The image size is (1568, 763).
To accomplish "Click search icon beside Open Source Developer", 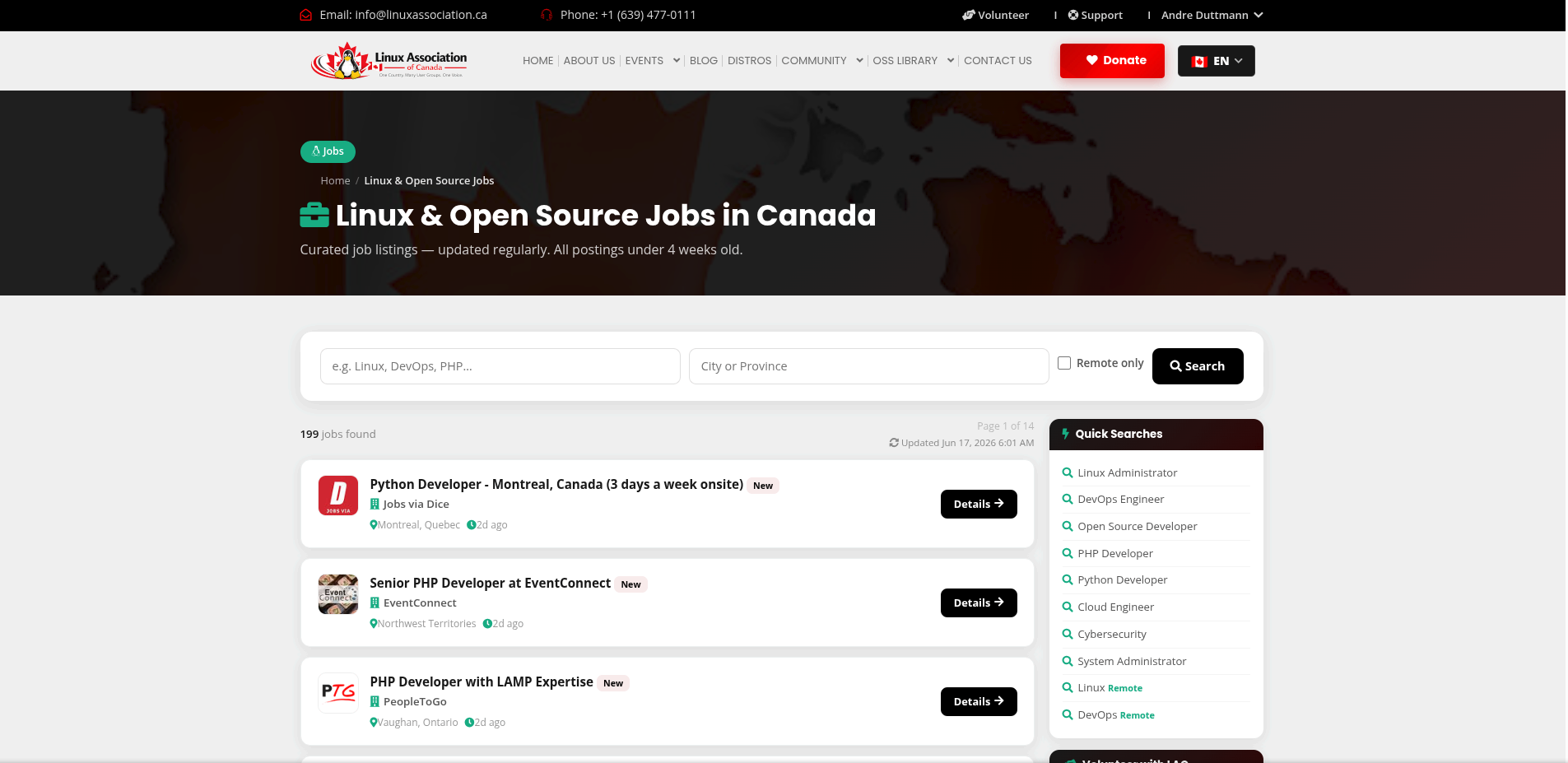I will point(1068,526).
